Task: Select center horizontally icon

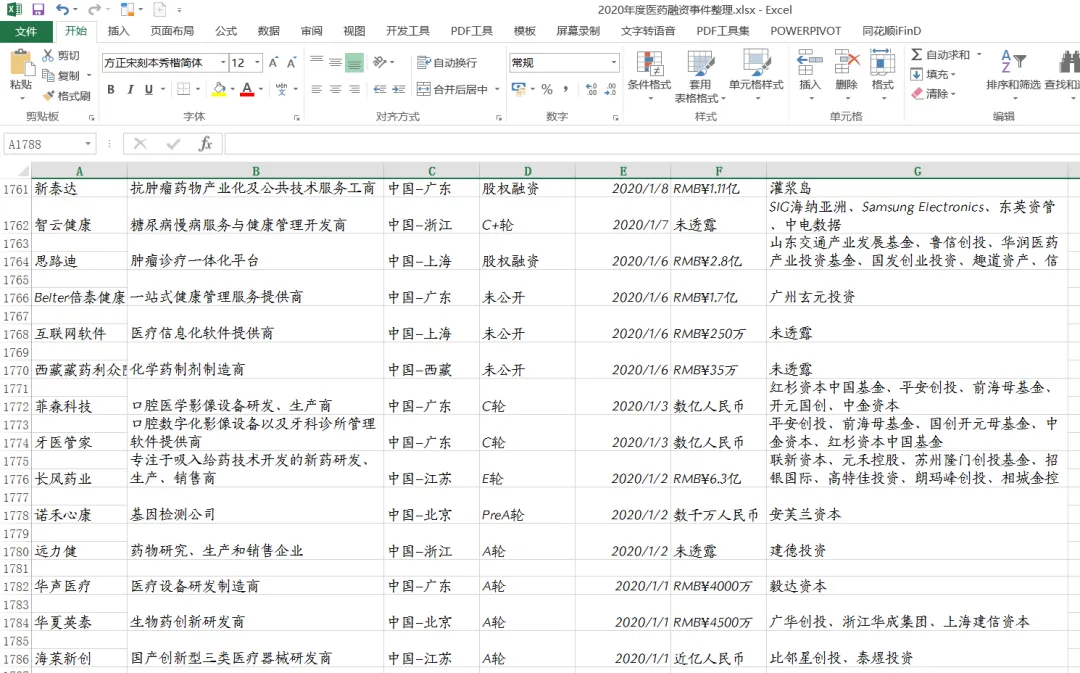Action: click(x=335, y=89)
